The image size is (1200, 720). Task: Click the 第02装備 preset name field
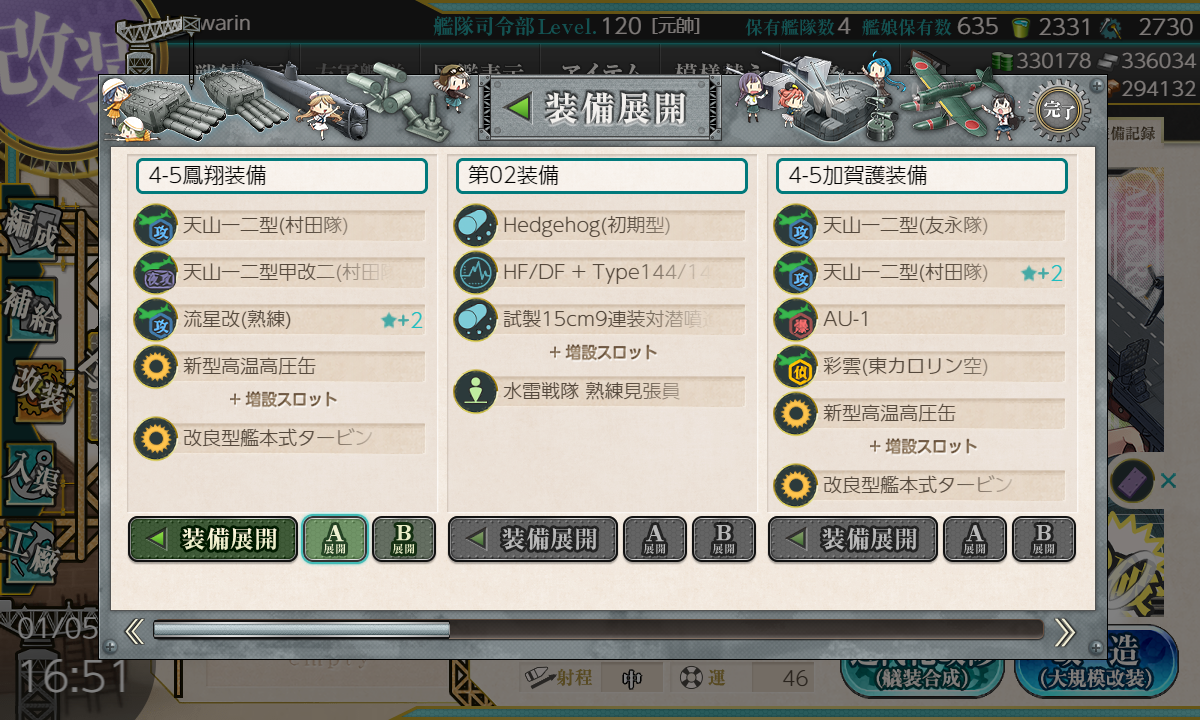tap(602, 176)
